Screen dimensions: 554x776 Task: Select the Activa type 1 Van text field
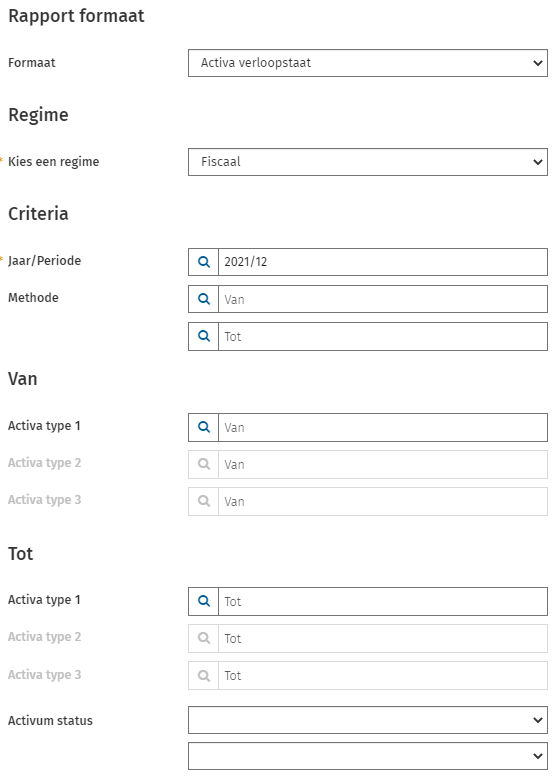pos(383,427)
